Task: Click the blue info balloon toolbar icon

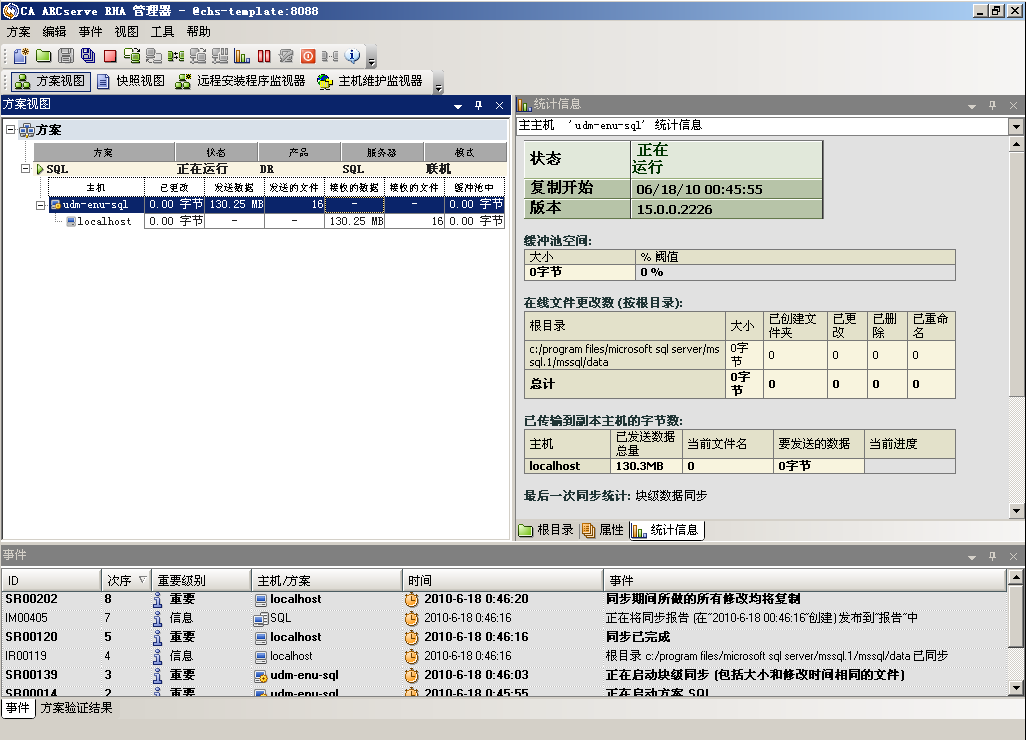Action: [x=352, y=56]
